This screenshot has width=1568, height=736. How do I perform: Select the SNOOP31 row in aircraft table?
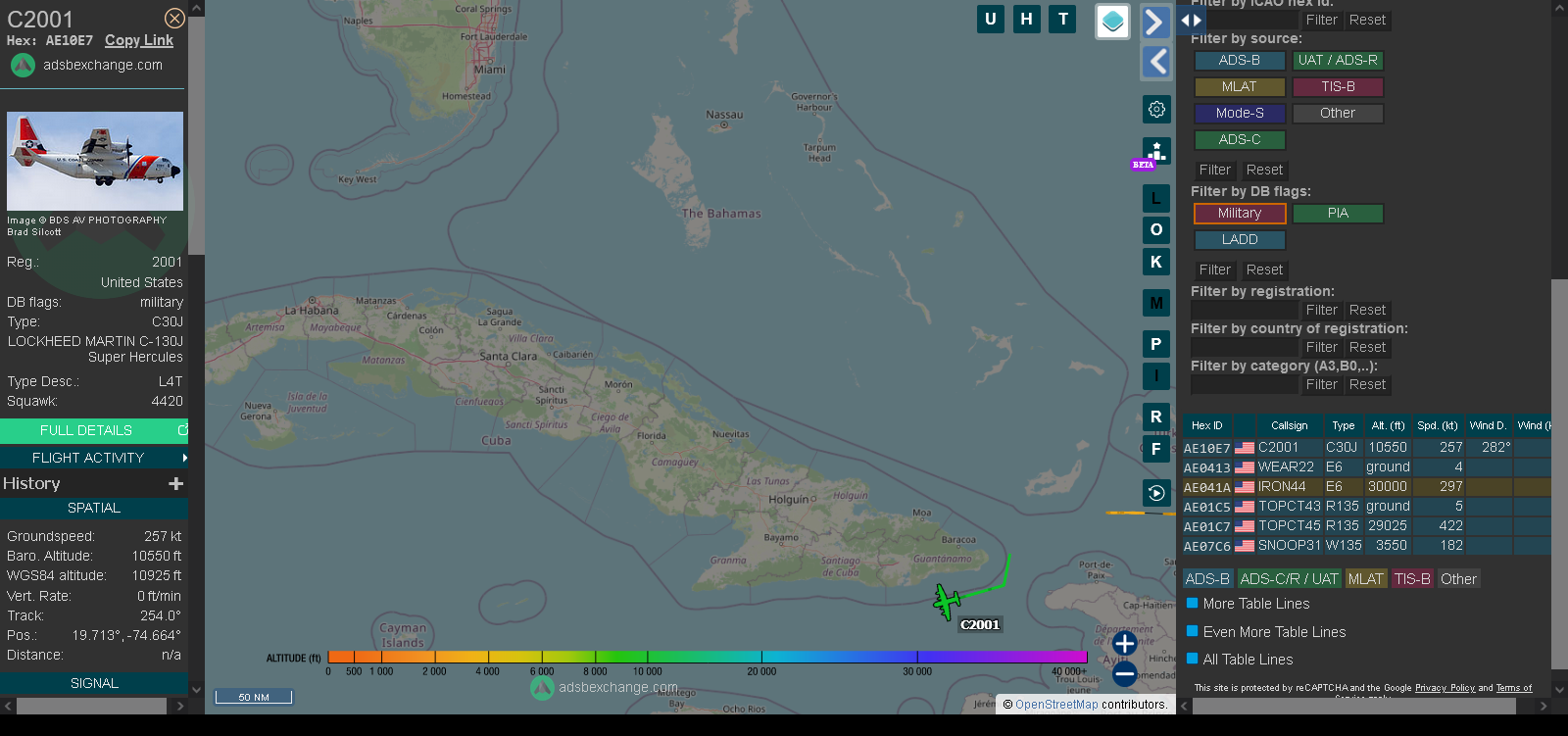point(1366,546)
